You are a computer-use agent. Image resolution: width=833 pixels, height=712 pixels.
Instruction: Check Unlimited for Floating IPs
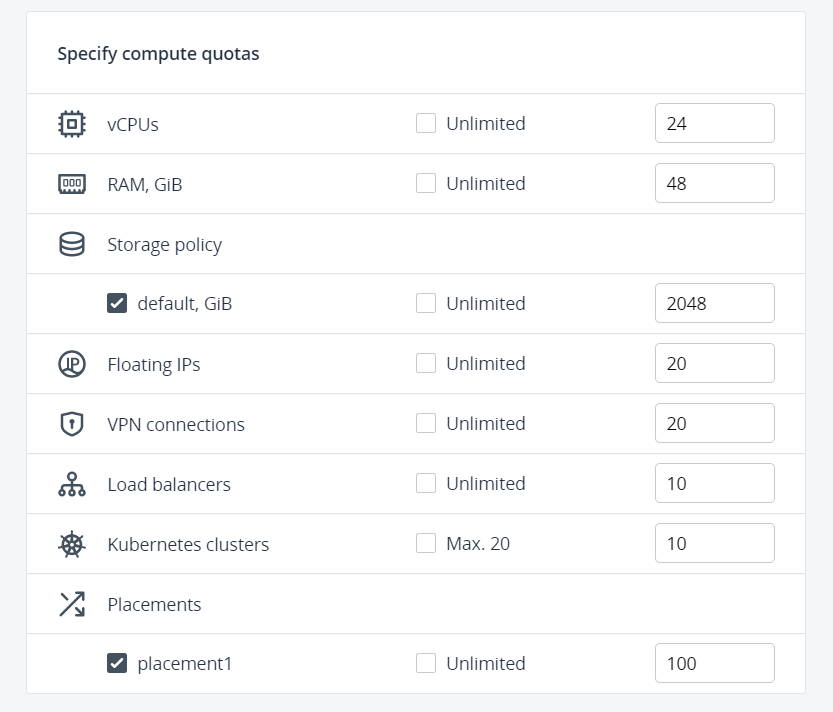[x=426, y=364]
